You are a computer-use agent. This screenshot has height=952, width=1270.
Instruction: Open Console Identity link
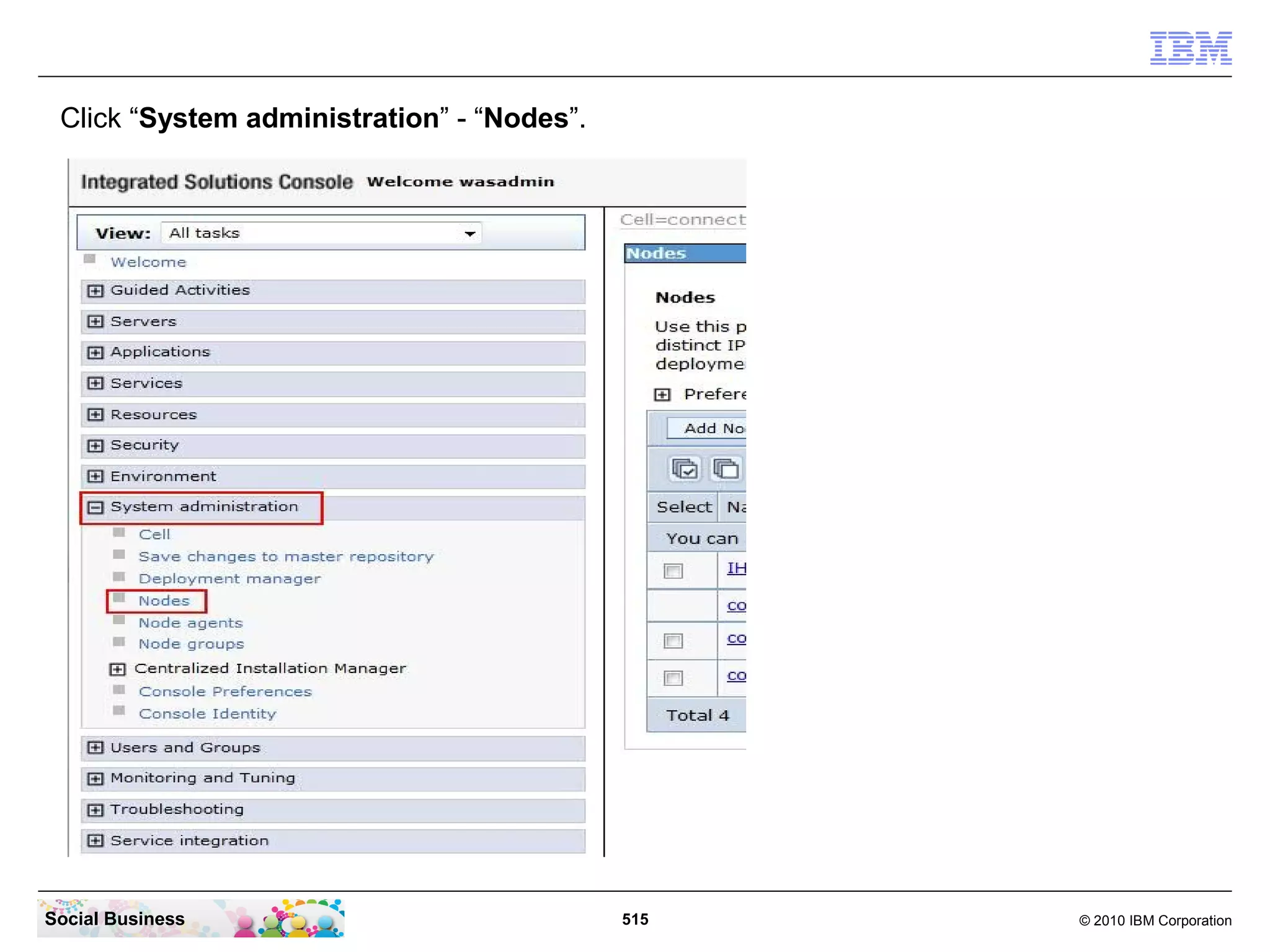(x=207, y=714)
